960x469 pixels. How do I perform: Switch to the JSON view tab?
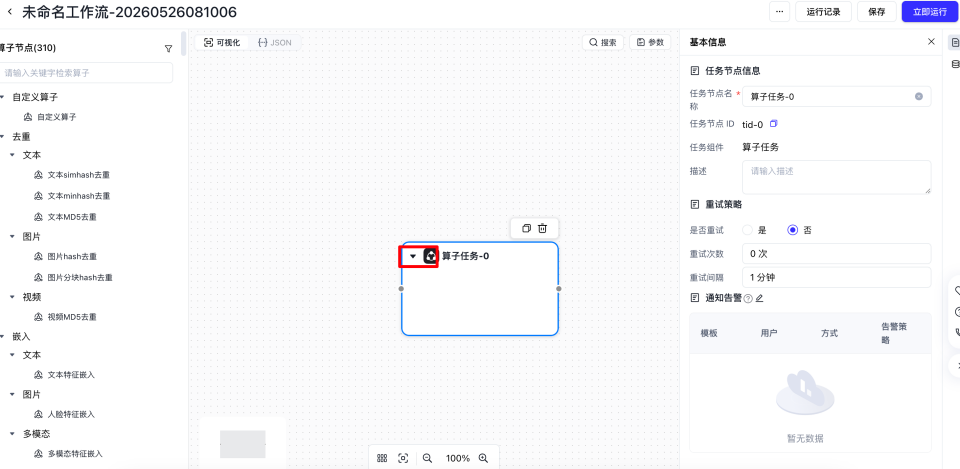coord(275,42)
